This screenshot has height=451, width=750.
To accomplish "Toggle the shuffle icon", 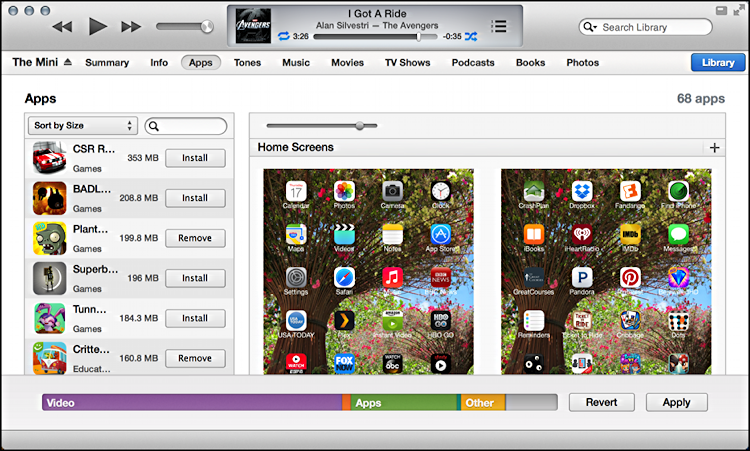I will coord(471,36).
